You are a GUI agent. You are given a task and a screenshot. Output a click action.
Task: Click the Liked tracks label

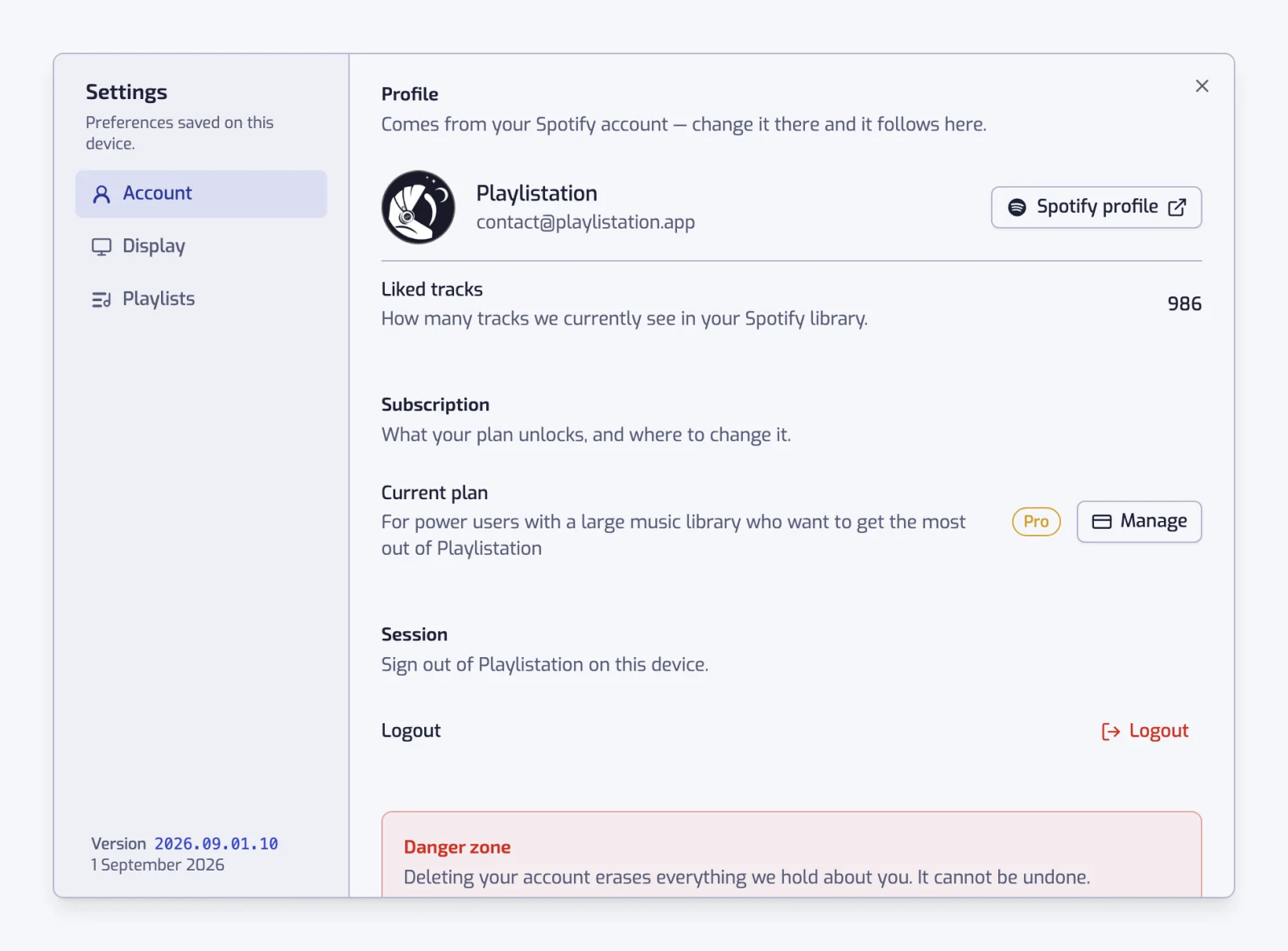[x=432, y=289]
